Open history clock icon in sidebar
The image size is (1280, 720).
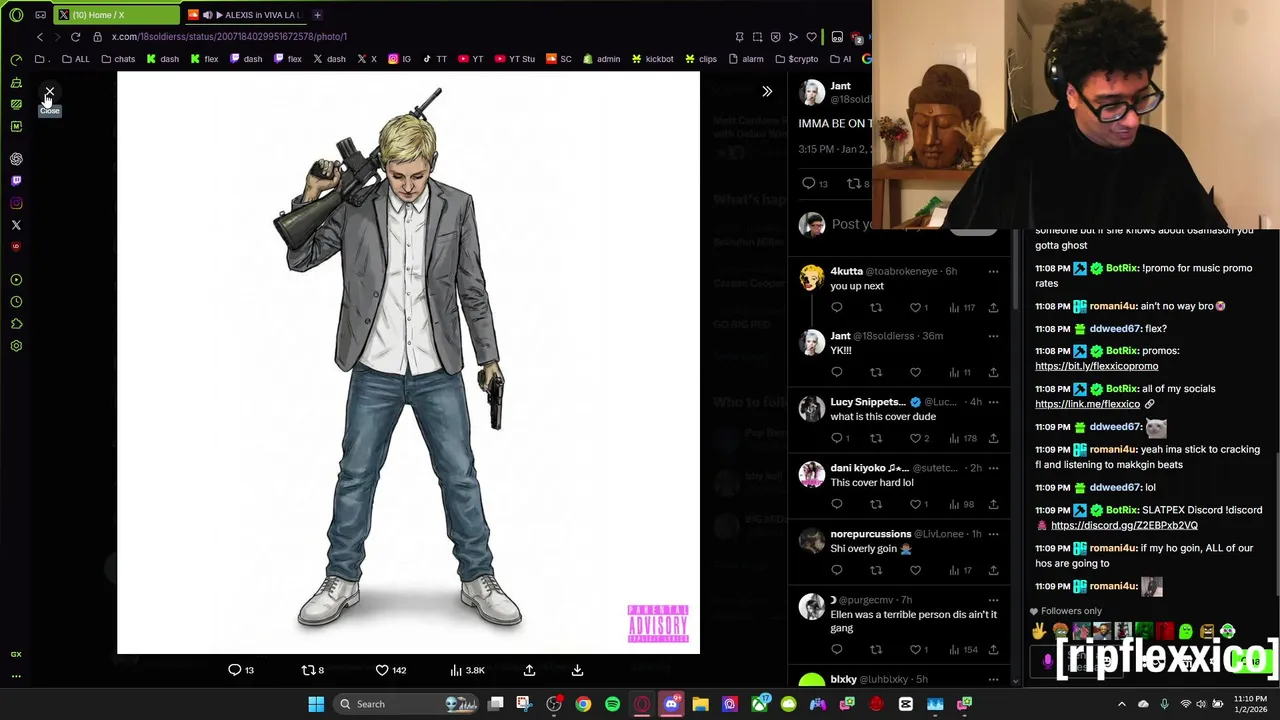pos(16,302)
